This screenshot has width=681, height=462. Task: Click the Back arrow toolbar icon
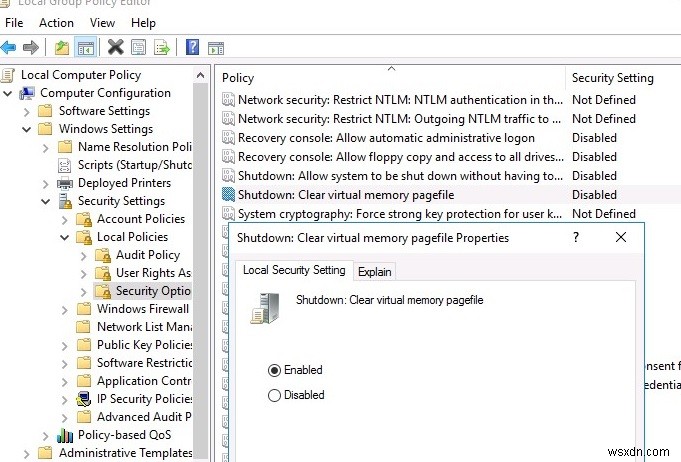point(8,47)
